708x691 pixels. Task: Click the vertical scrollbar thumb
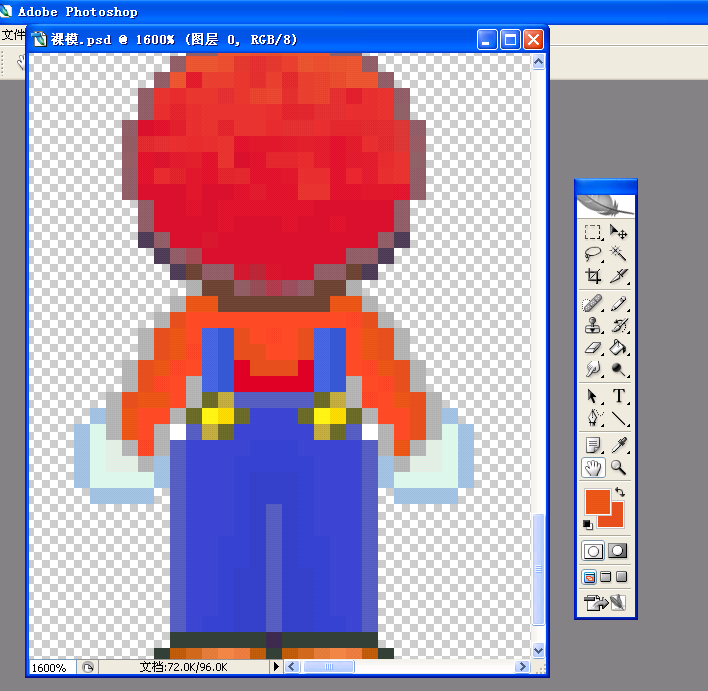(538, 570)
